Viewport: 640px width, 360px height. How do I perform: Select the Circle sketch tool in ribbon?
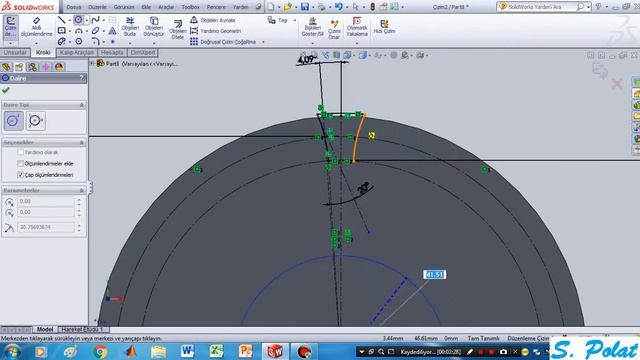pyautogui.click(x=78, y=20)
